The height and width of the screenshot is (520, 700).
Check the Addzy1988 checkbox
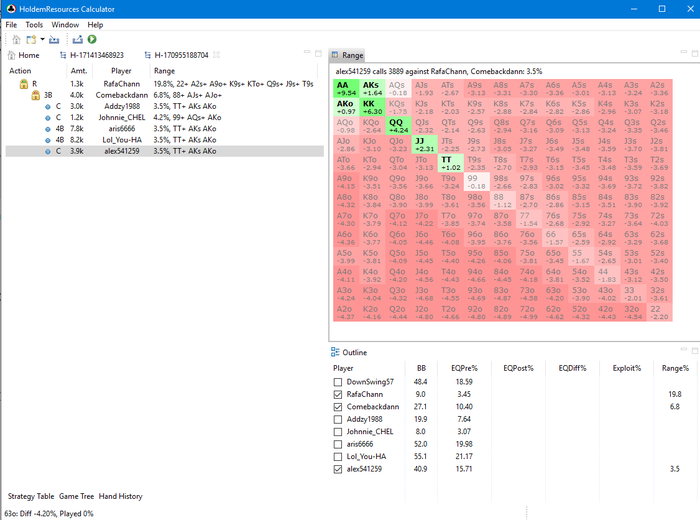(338, 420)
